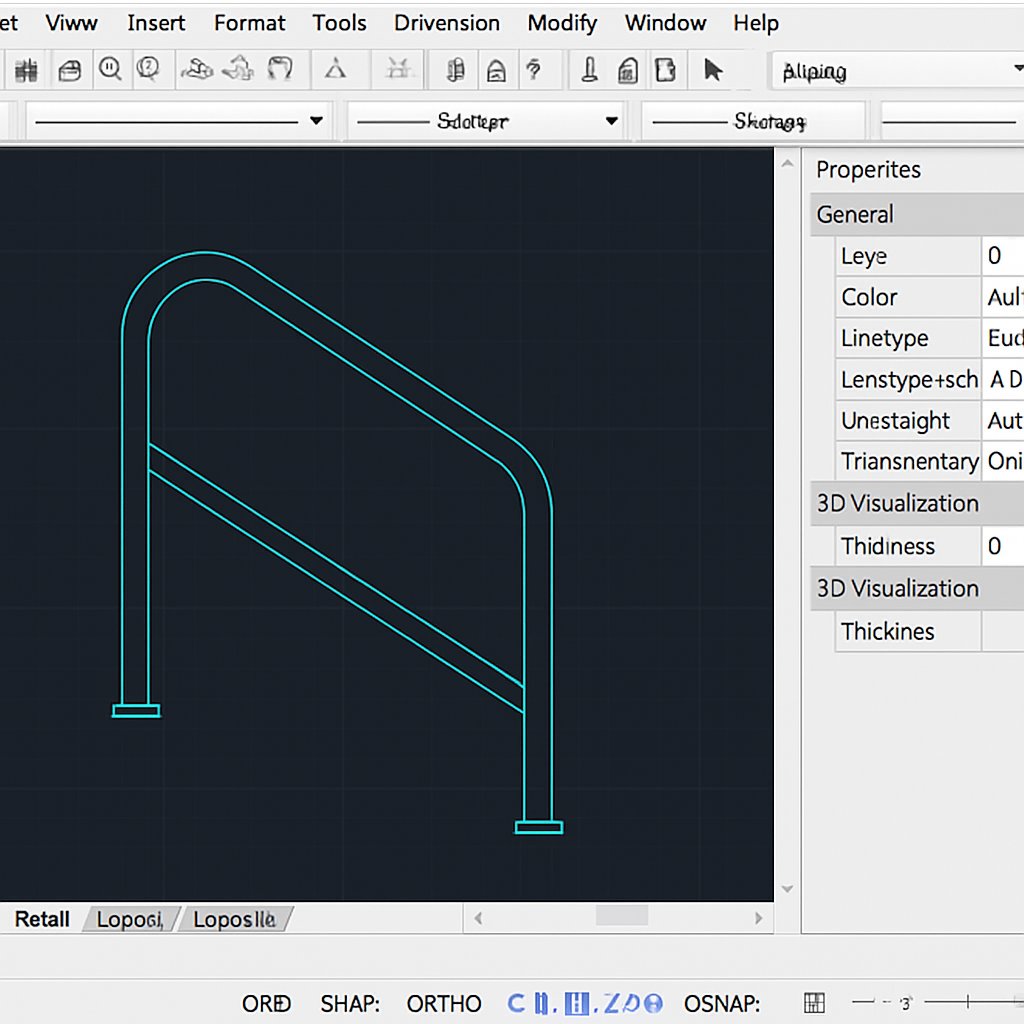Click the grid icon in status bar
The width and height of the screenshot is (1024, 1024).
[814, 1003]
